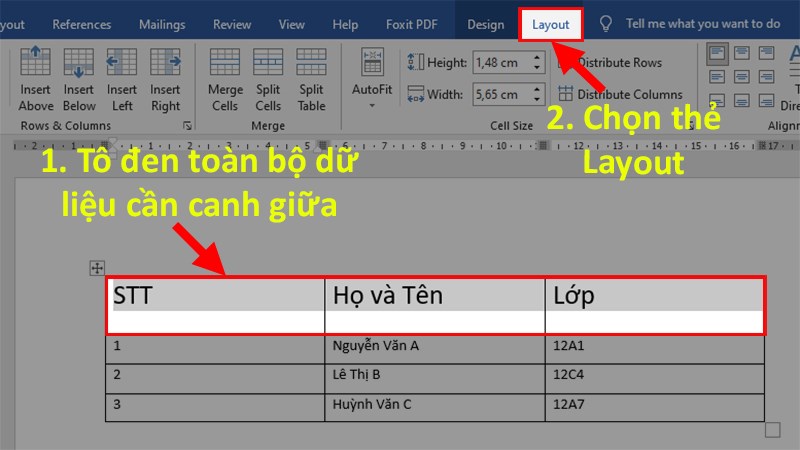
Task: Open the AutoFit dropdown menu
Action: (x=372, y=79)
